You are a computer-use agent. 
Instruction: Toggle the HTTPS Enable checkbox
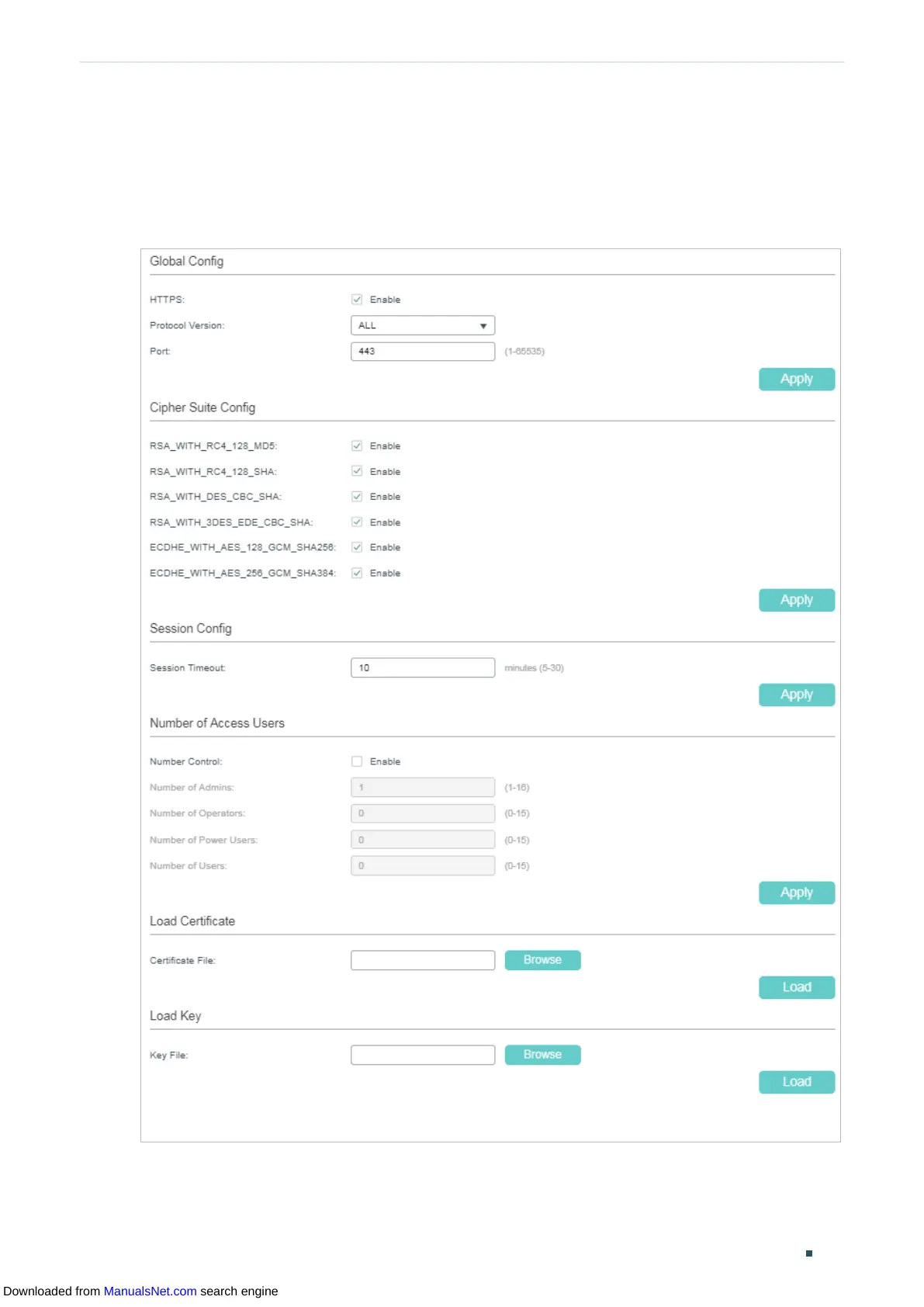(x=357, y=300)
